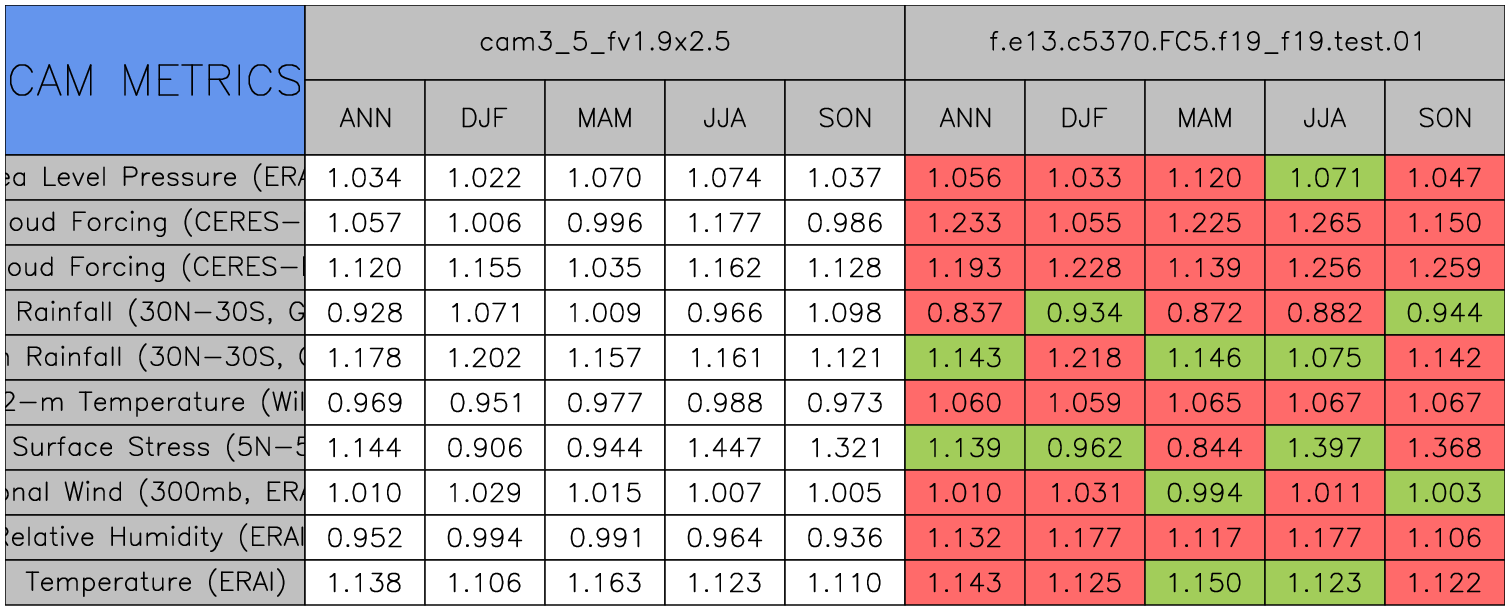Click the white cell showing 0.906

[x=485, y=448]
